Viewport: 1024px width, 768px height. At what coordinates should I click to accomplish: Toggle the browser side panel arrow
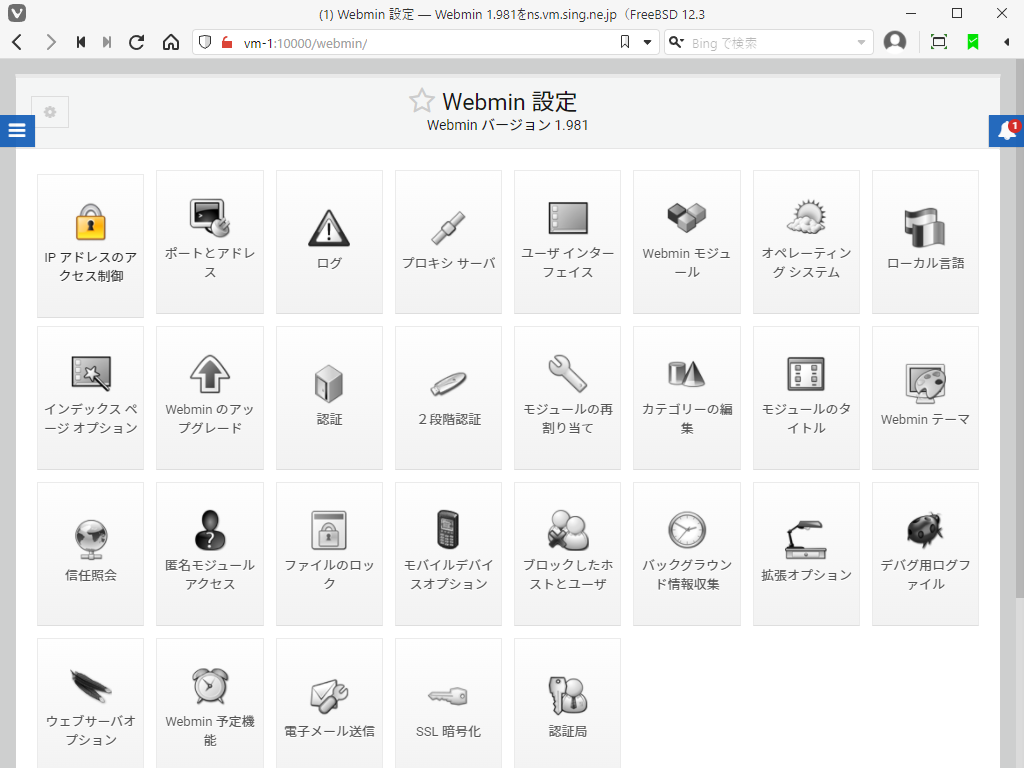1006,42
